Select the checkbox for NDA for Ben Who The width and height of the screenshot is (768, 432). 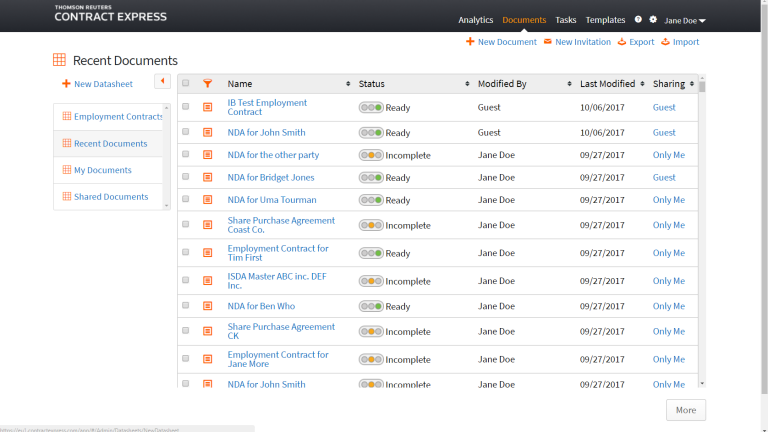coord(186,306)
